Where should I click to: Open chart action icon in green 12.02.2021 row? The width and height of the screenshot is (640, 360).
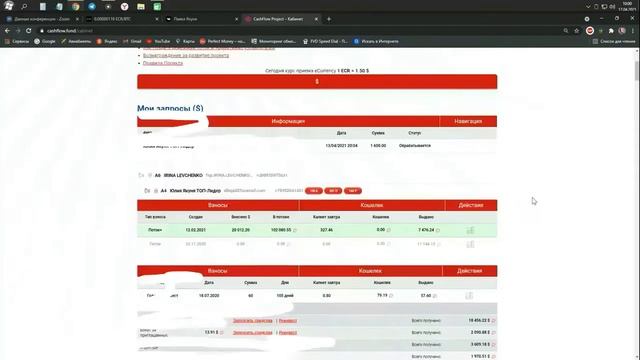click(x=470, y=230)
